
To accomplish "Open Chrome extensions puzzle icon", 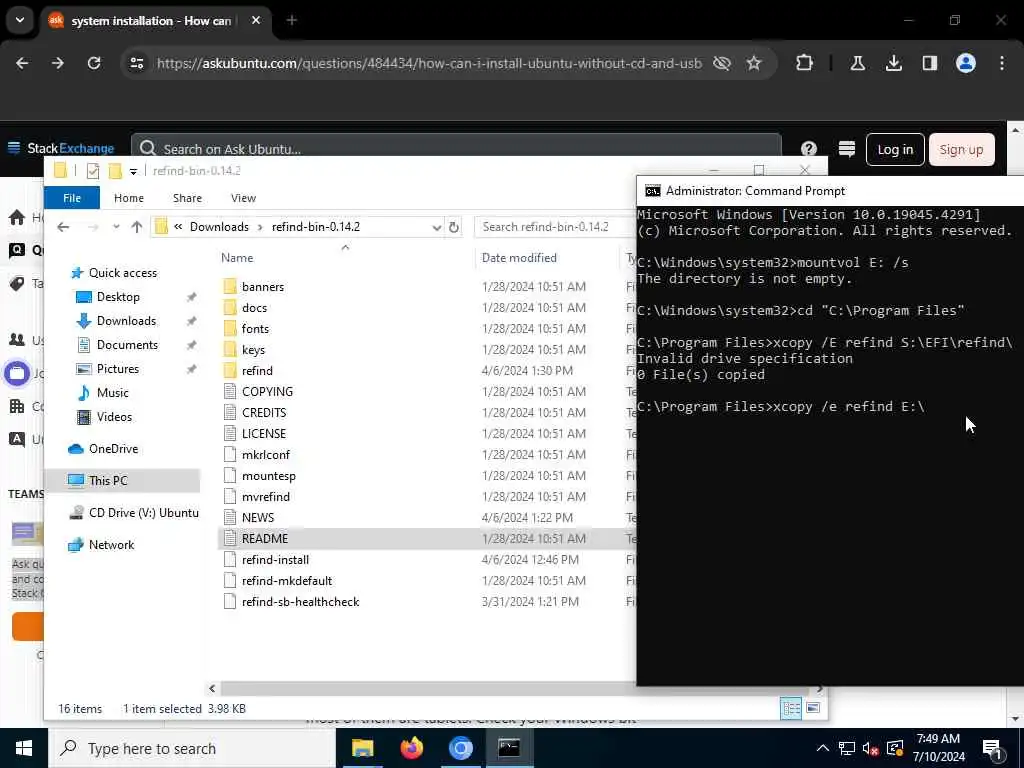I will [805, 63].
